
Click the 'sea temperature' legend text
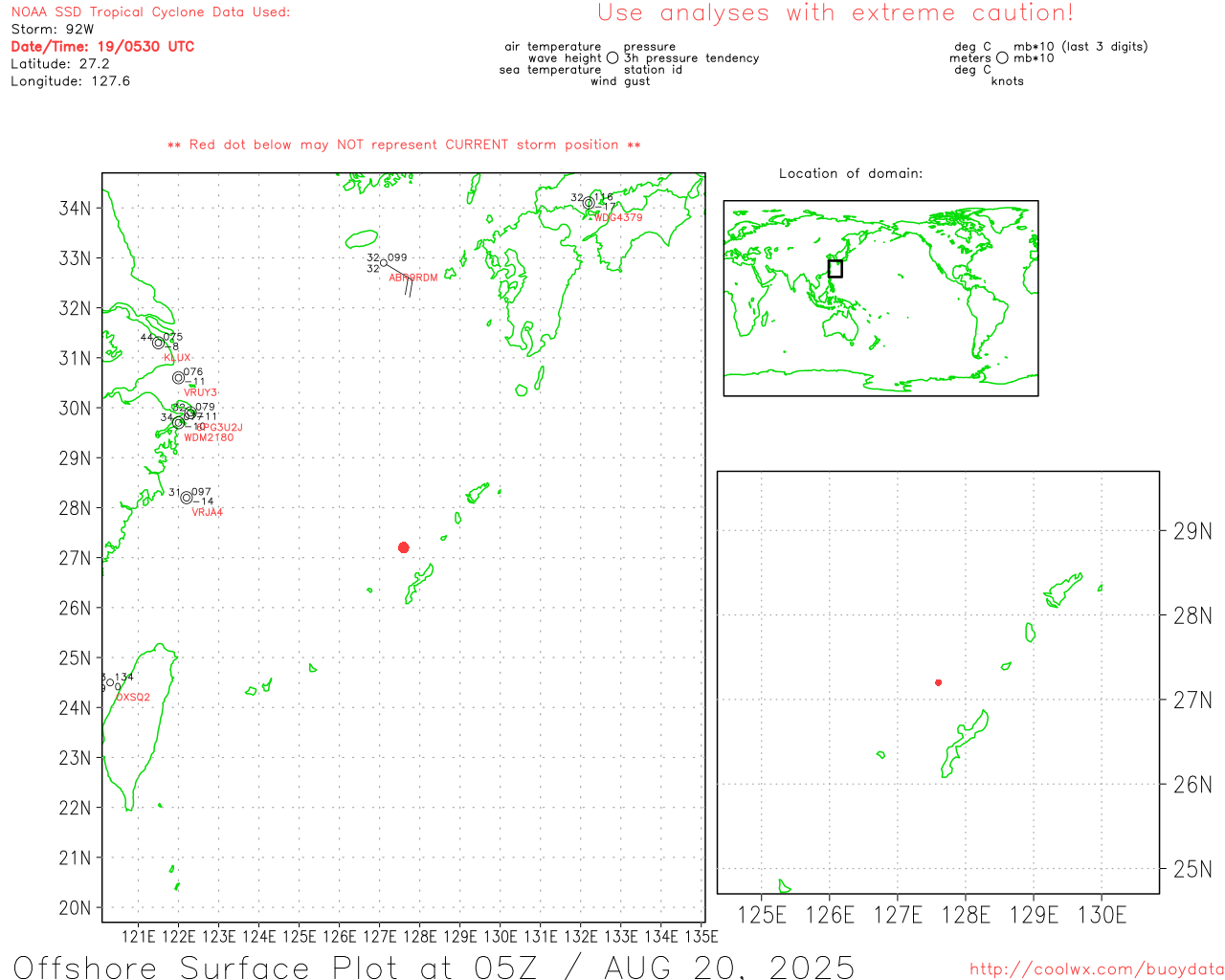[x=550, y=70]
